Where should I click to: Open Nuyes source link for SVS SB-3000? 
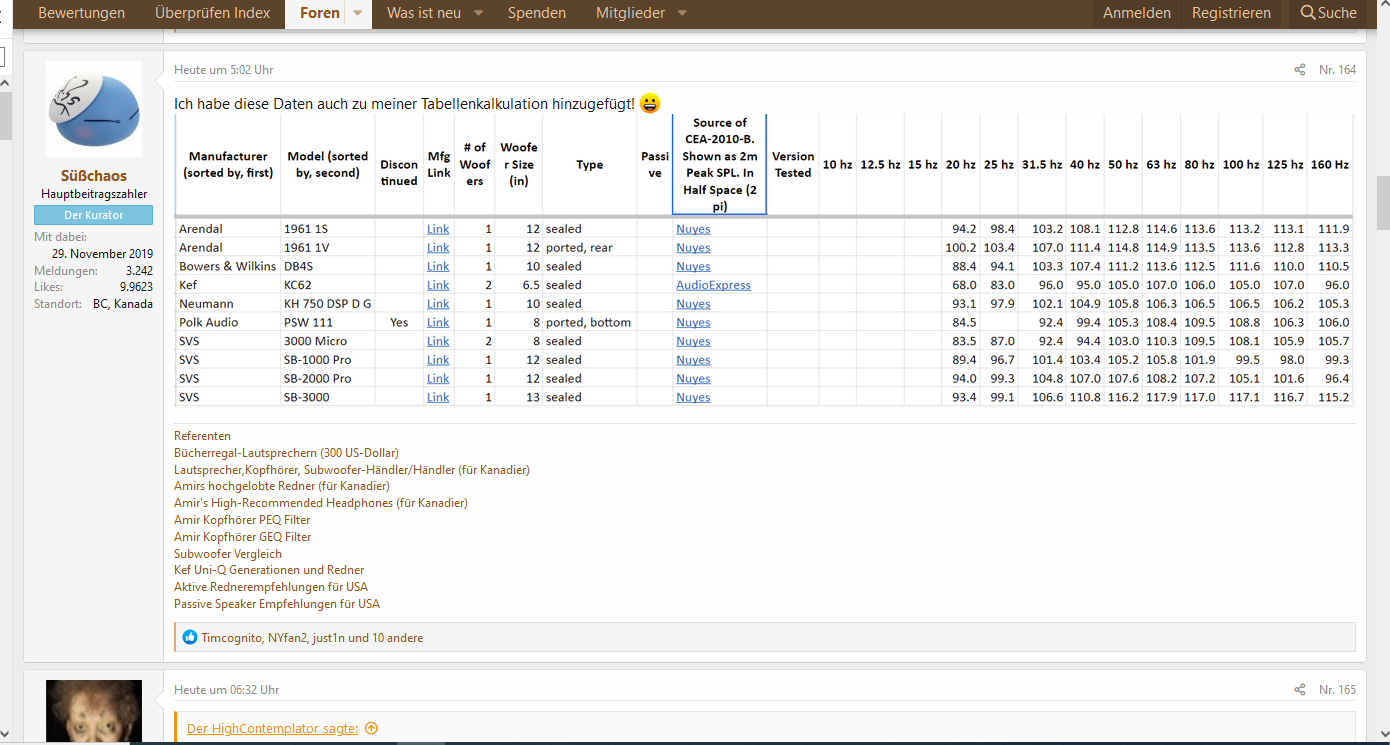pos(693,397)
